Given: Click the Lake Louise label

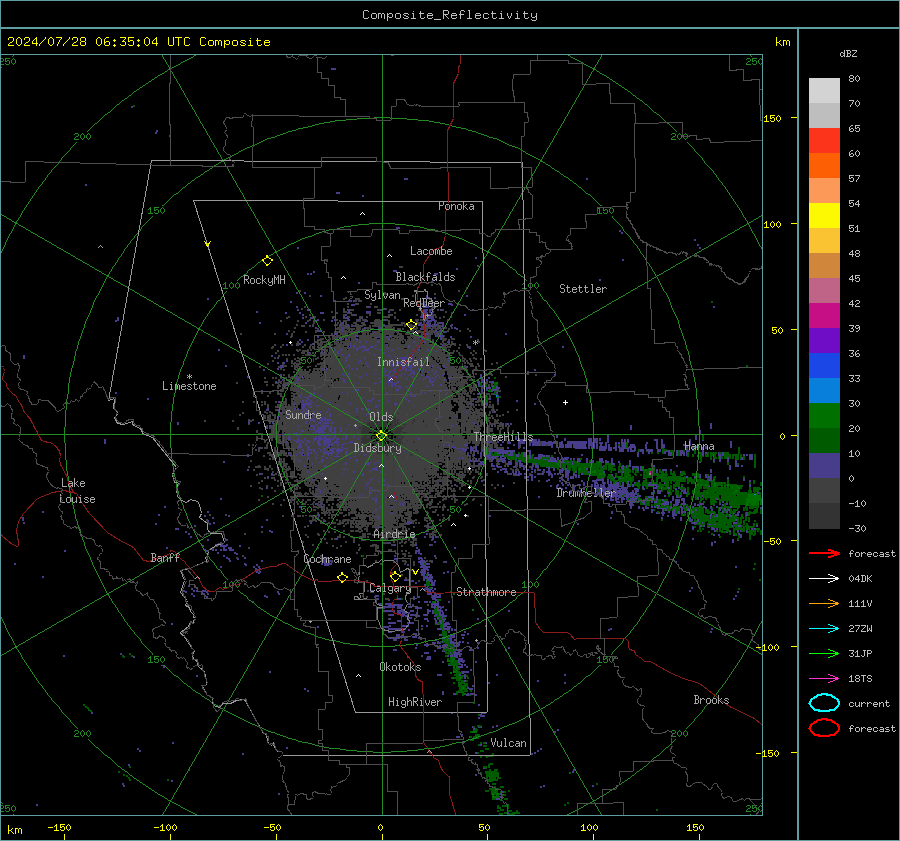Looking at the screenshot, I should [77, 491].
